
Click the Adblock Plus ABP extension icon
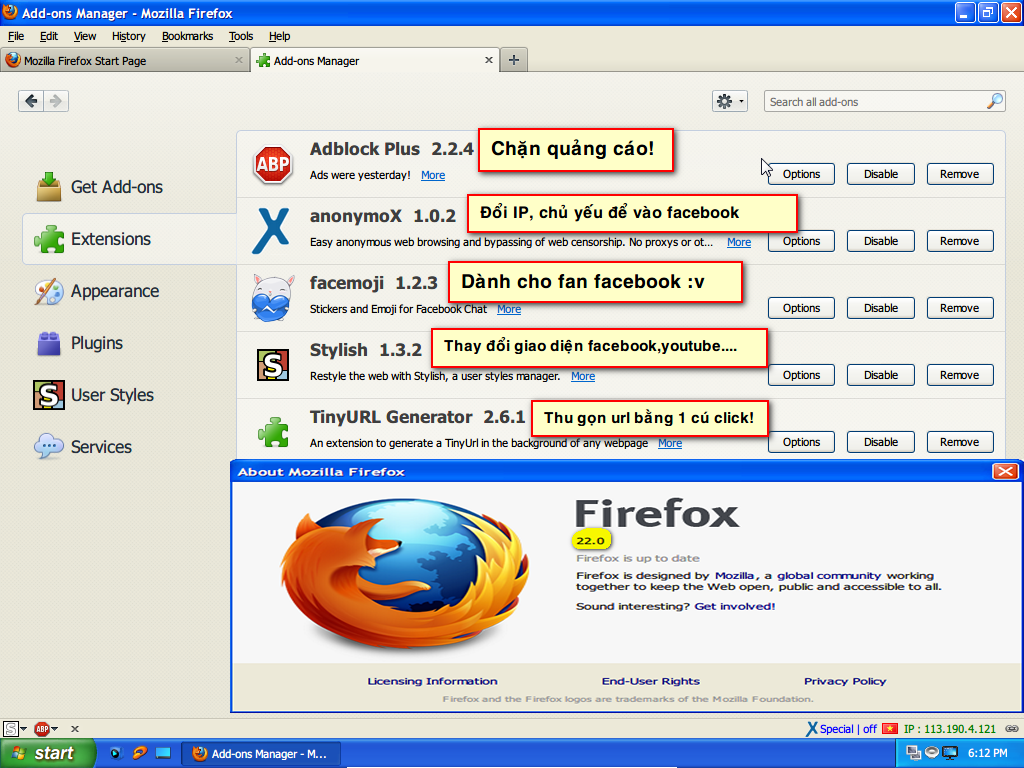(x=272, y=164)
